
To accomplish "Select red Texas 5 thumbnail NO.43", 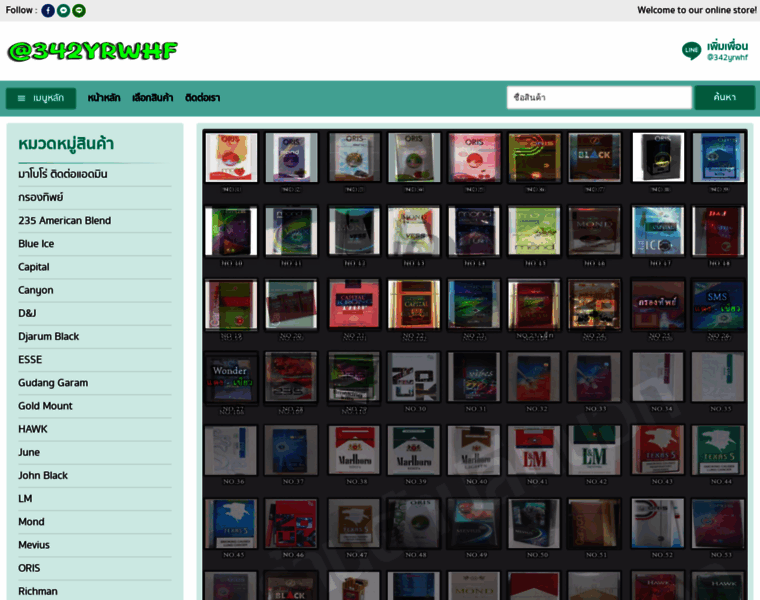I will point(658,450).
